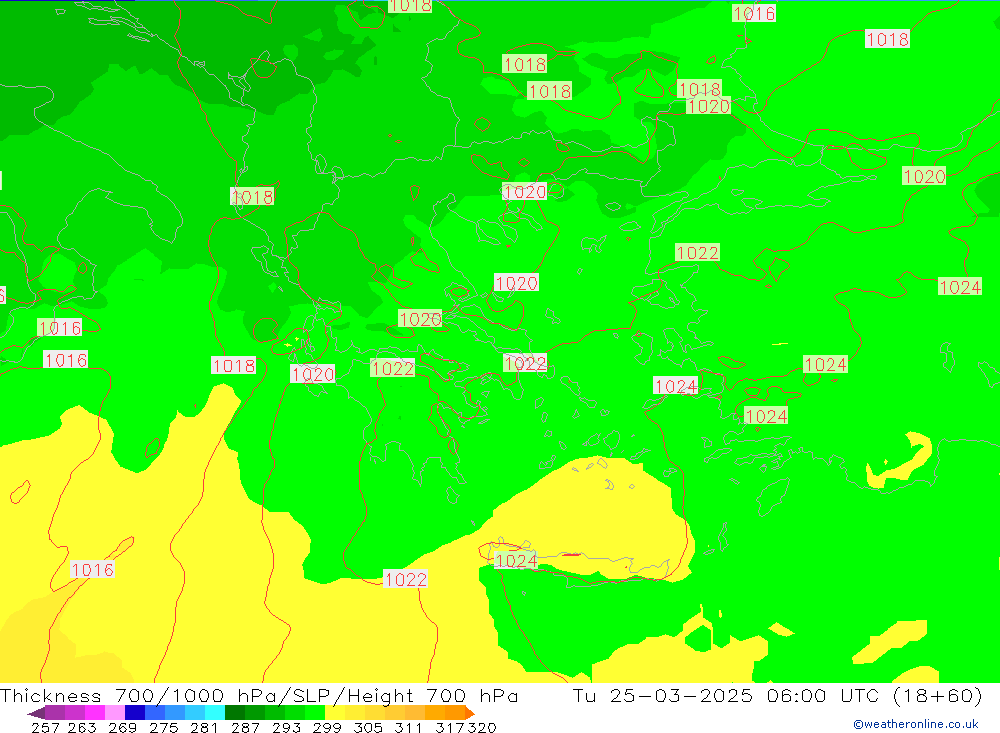The image size is (1000, 733).
Task: Open the weatheronline.co.uk copyright link
Action: point(915,724)
